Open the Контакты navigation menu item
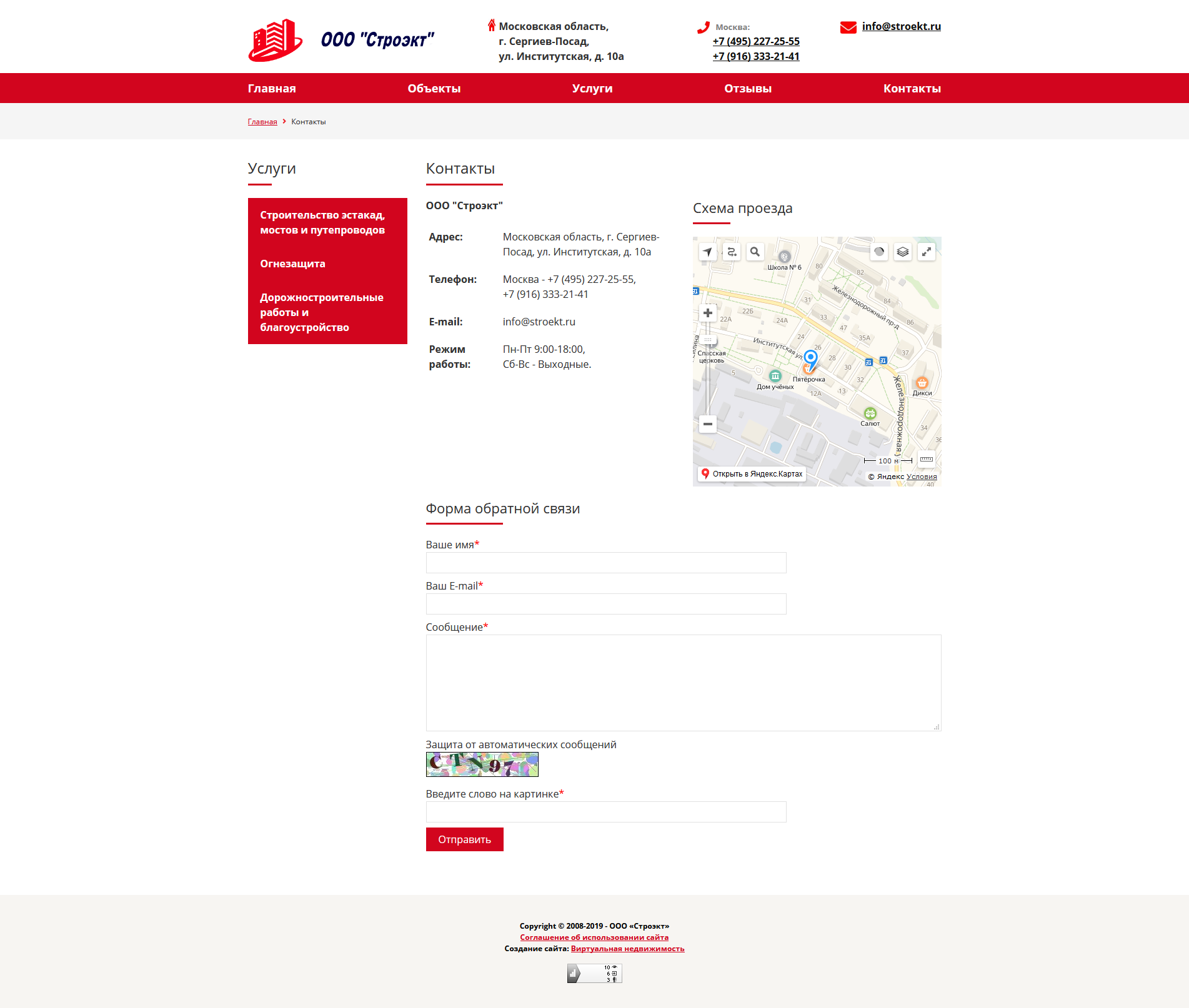 [x=912, y=89]
